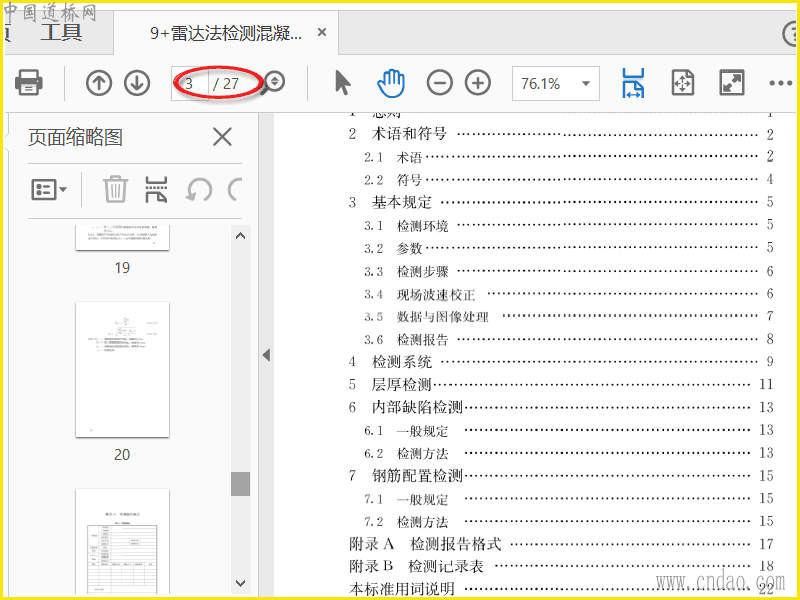Activate the Hand pan tool

click(391, 83)
